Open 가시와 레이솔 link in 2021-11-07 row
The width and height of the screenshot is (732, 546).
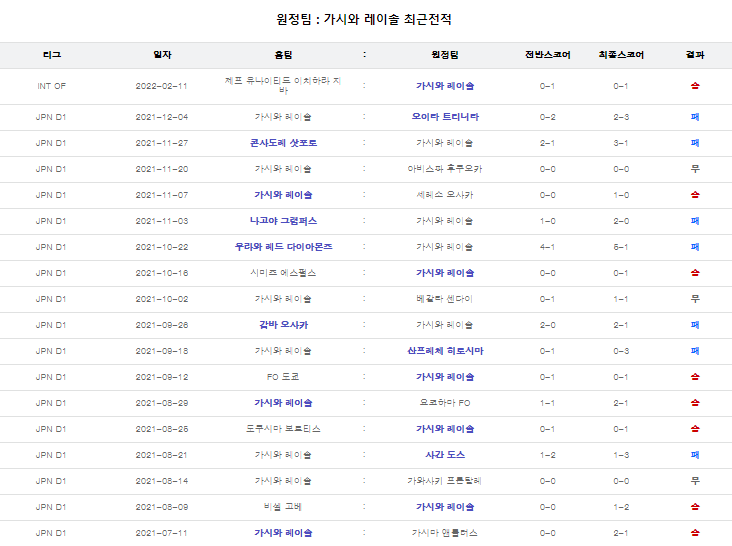[x=283, y=195]
